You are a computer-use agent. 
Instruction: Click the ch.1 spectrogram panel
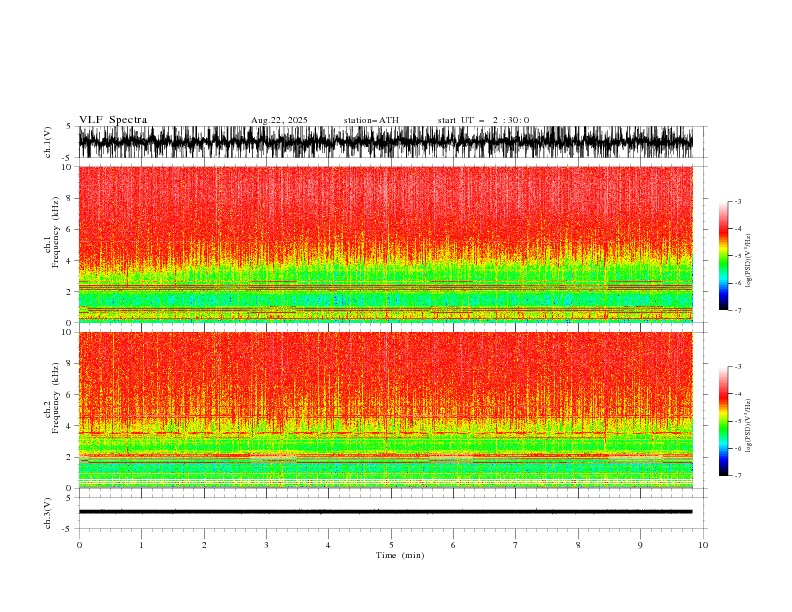386,244
